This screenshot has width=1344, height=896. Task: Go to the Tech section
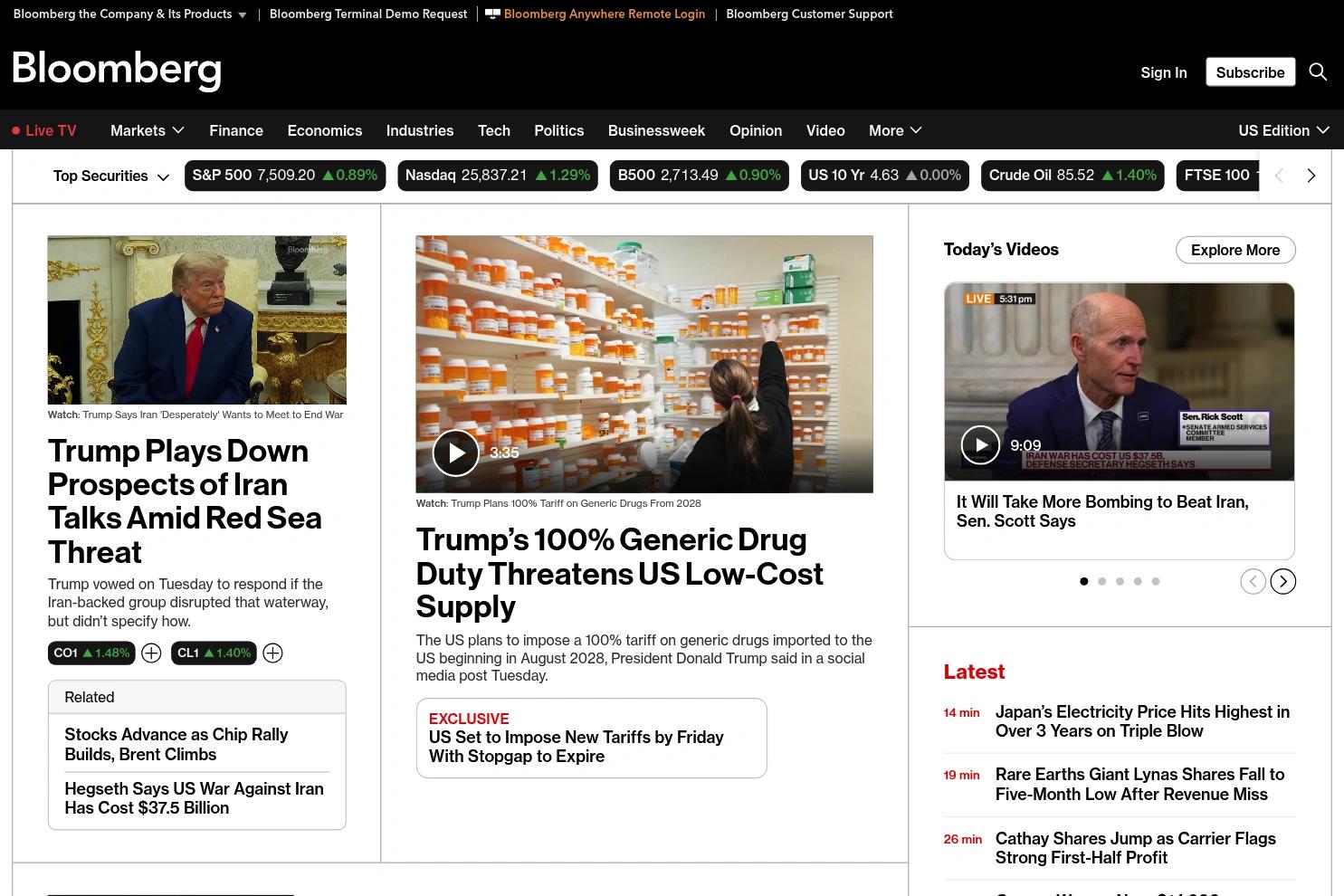pyautogui.click(x=494, y=130)
